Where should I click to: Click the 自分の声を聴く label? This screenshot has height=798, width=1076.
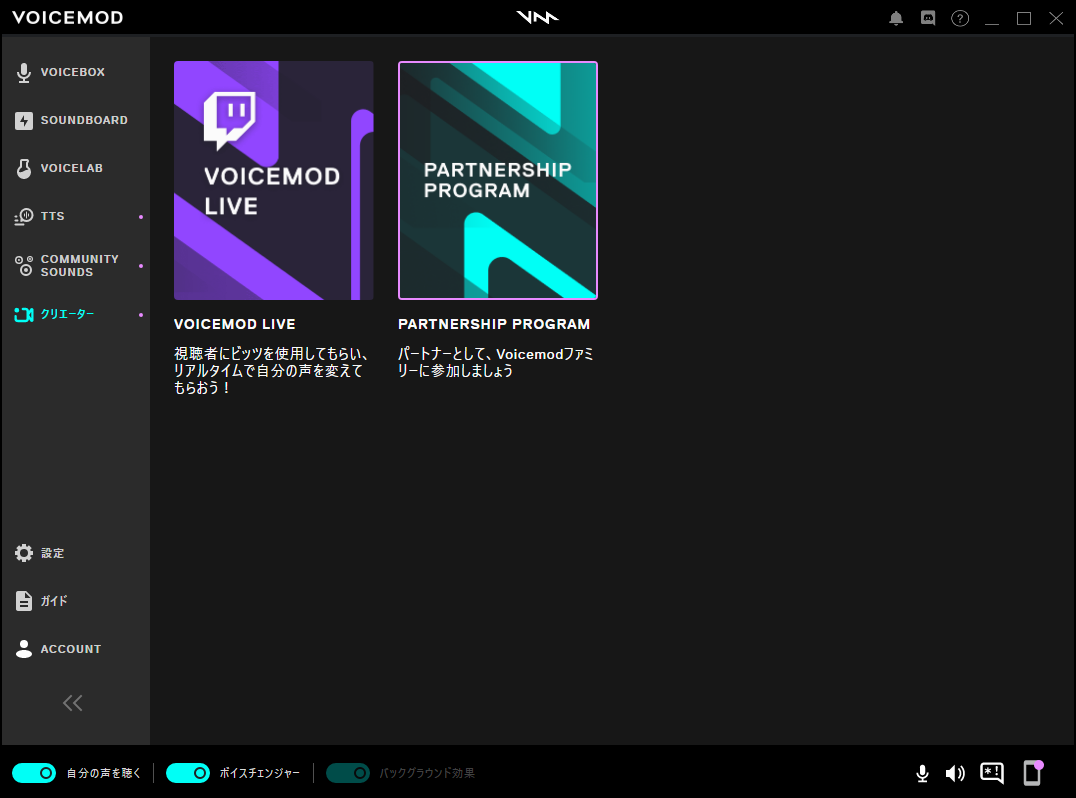(104, 773)
